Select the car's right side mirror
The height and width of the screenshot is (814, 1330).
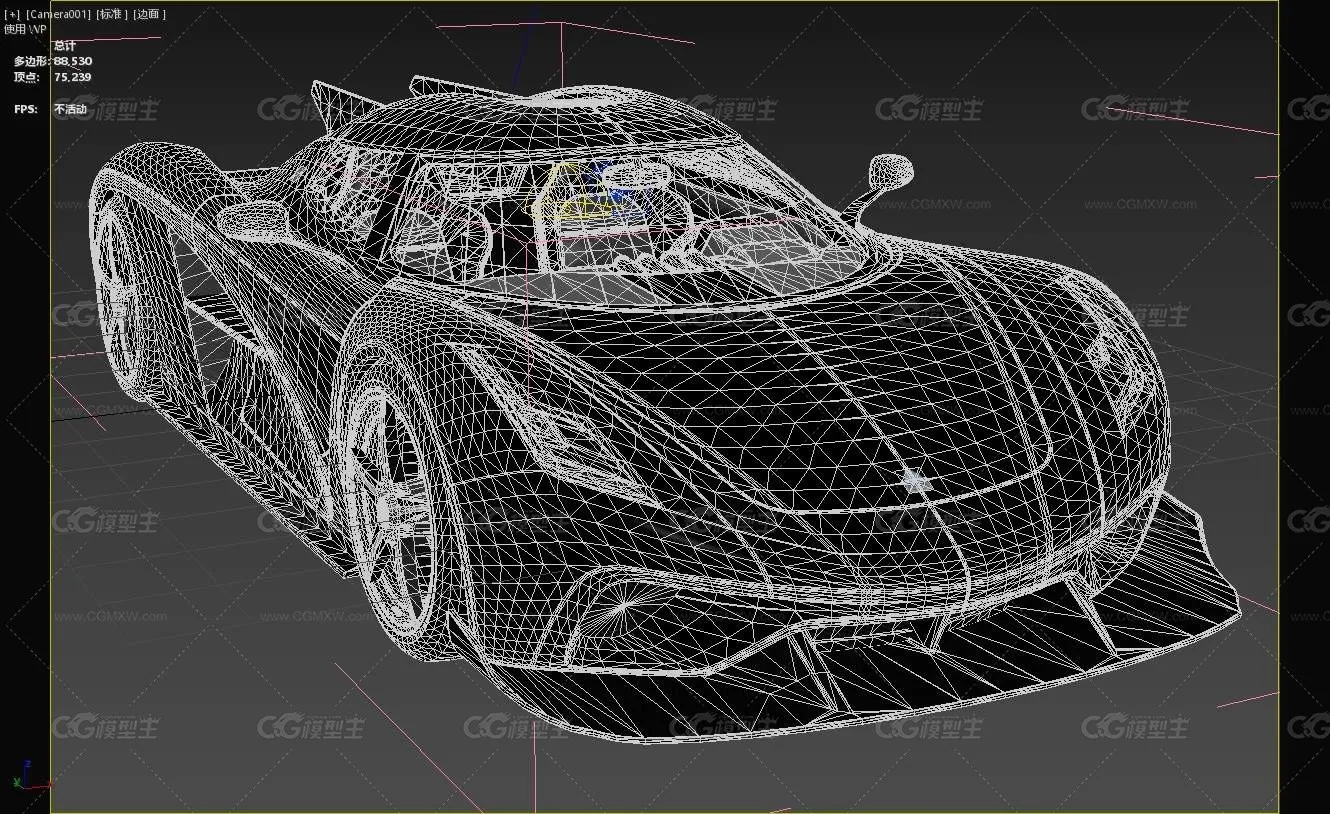click(886, 174)
